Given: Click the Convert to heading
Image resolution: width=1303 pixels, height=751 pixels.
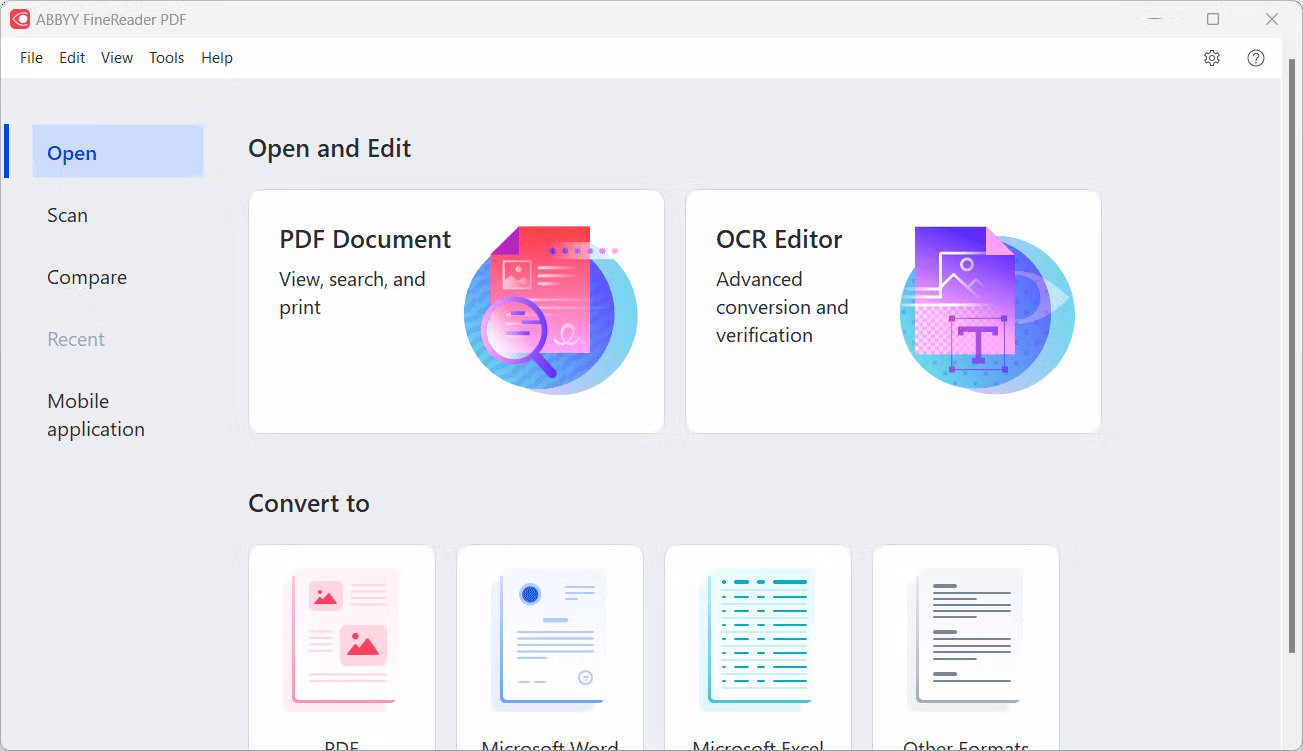Looking at the screenshot, I should pos(309,503).
